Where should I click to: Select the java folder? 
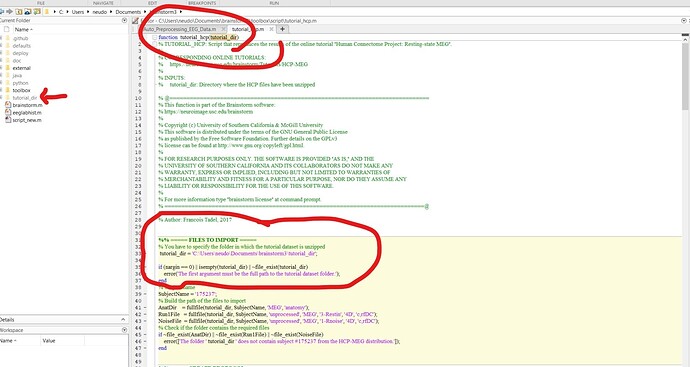pyautogui.click(x=17, y=76)
